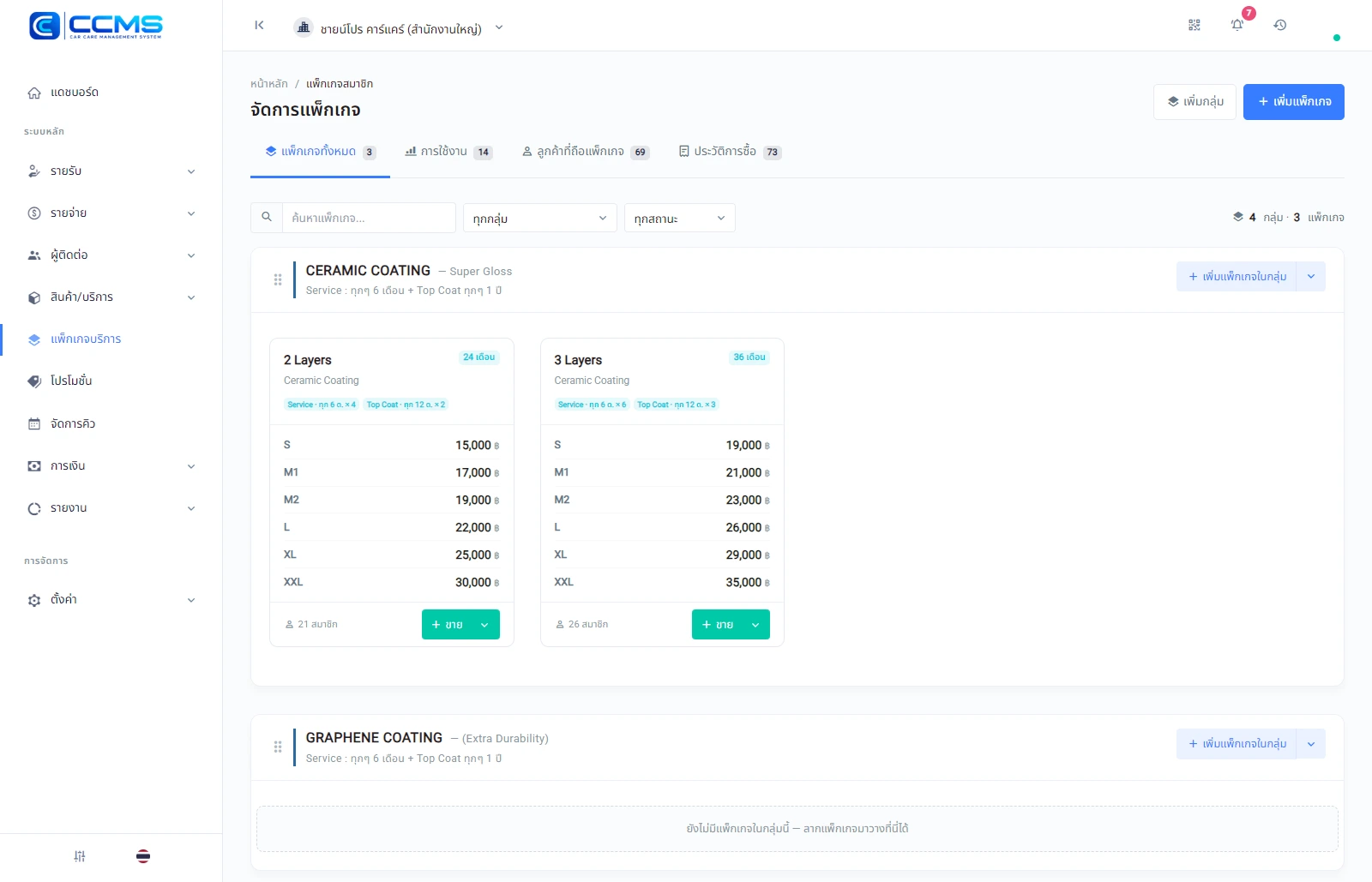Switch to the แพ็กเกจทั้งหมด tab

click(320, 152)
